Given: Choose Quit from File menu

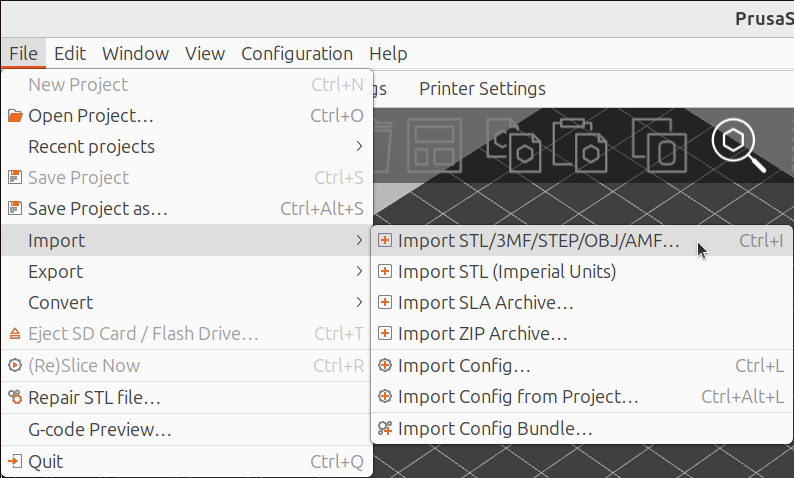Looking at the screenshot, I should 187,461.
